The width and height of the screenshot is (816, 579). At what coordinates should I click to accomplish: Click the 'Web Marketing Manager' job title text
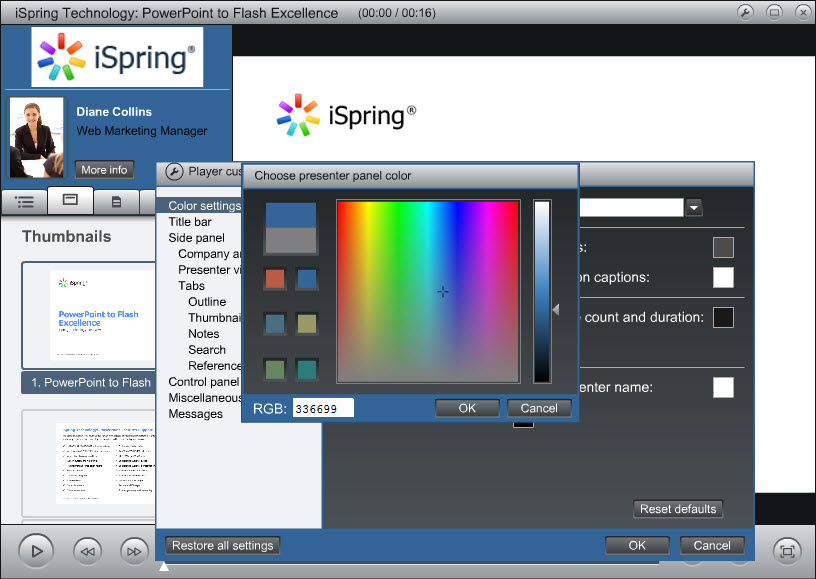[142, 131]
